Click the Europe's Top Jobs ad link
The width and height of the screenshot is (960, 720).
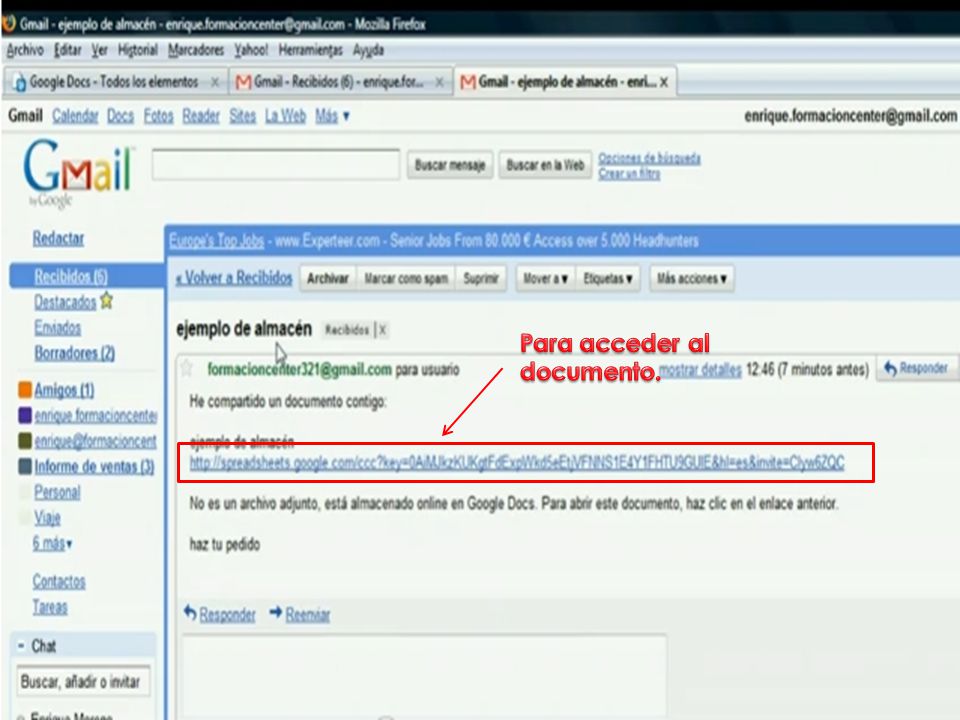click(217, 241)
